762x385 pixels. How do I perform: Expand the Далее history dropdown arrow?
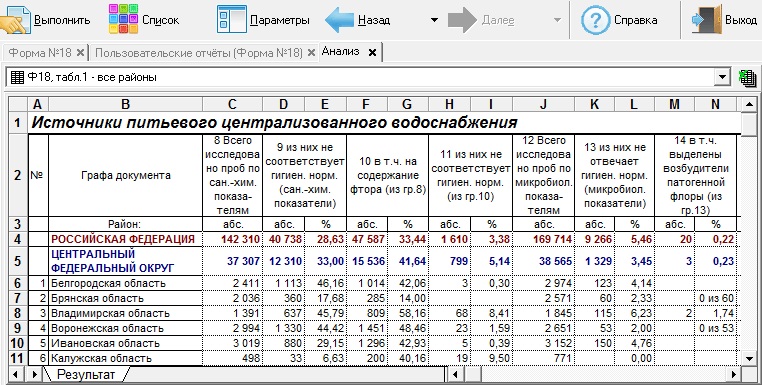(557, 20)
